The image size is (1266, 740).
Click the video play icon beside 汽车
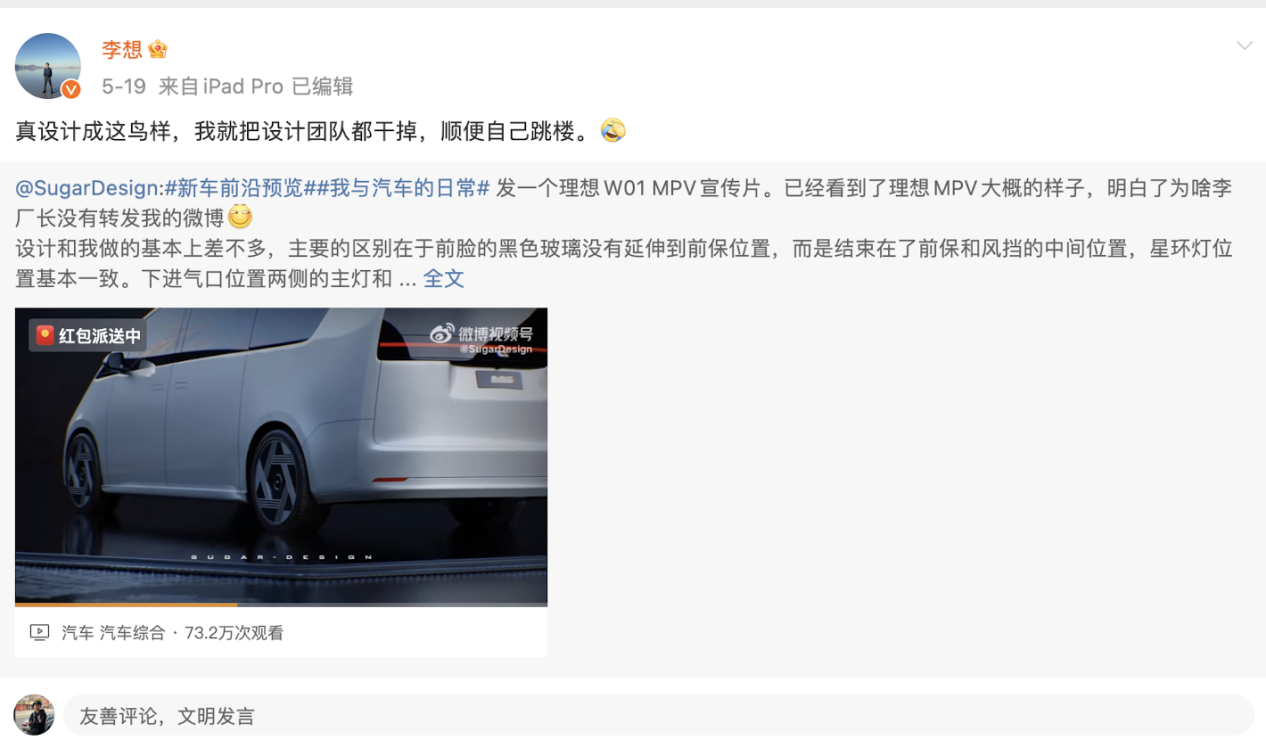coord(39,632)
